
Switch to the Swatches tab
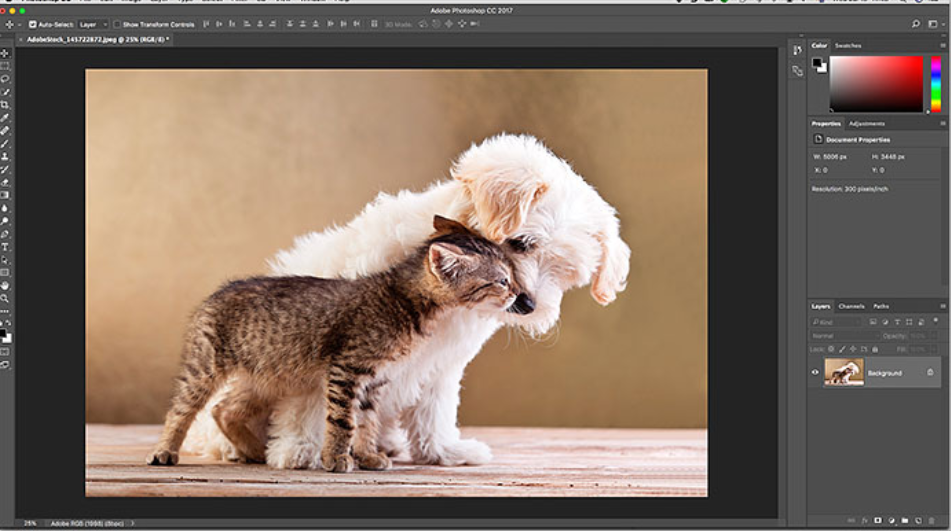pyautogui.click(x=848, y=45)
